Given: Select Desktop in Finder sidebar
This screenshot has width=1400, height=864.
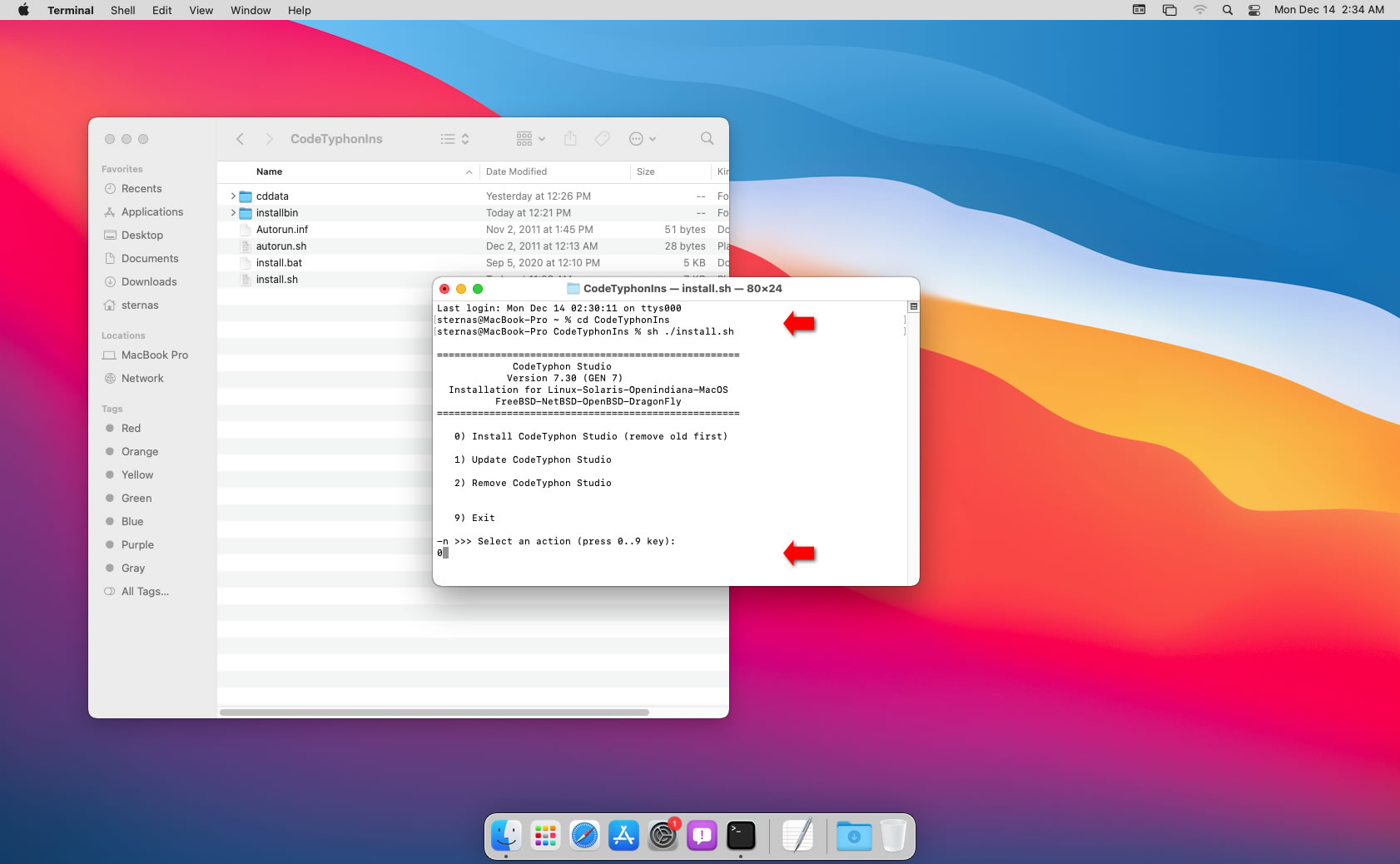Looking at the screenshot, I should [133, 236].
